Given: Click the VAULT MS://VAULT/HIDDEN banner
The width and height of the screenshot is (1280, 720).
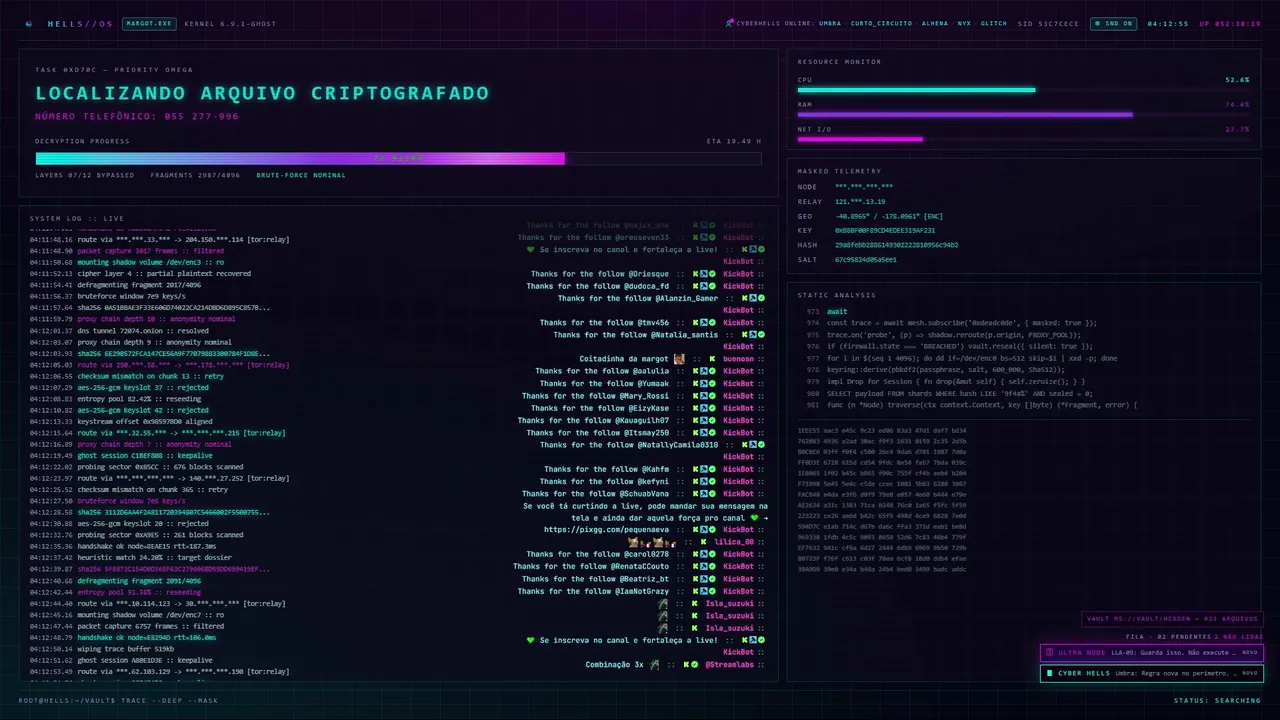Looking at the screenshot, I should pyautogui.click(x=1172, y=620).
